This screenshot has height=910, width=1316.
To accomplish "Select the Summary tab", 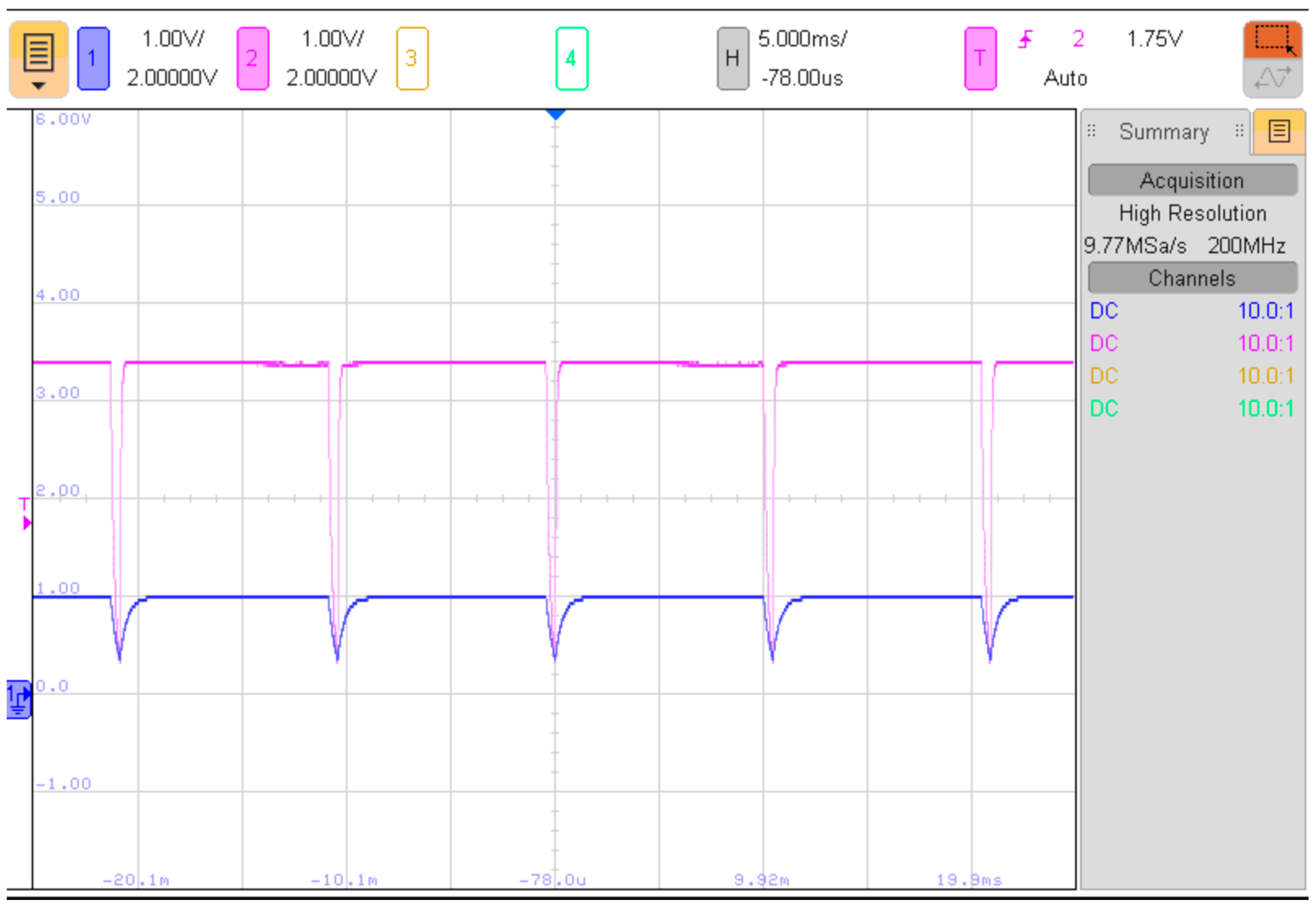I will [x=1164, y=132].
